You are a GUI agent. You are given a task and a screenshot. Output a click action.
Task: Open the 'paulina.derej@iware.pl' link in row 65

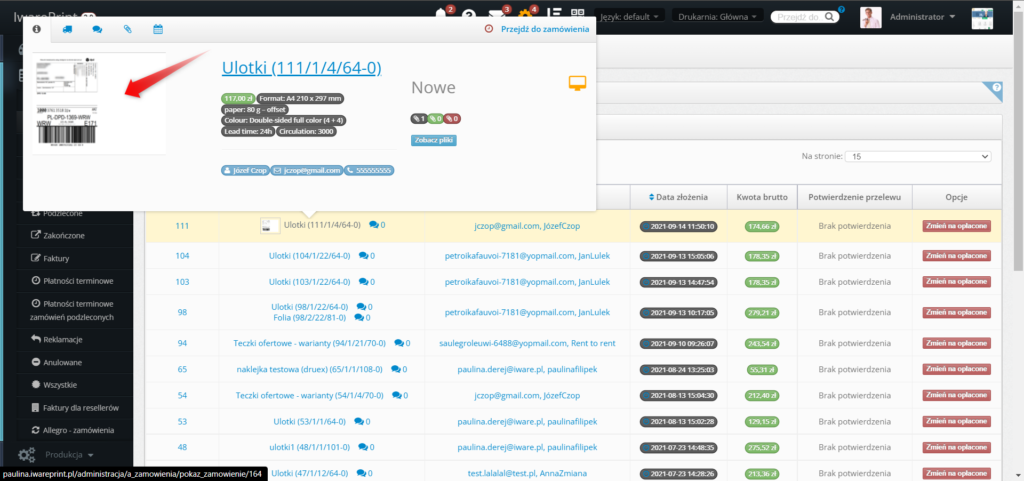pos(501,369)
